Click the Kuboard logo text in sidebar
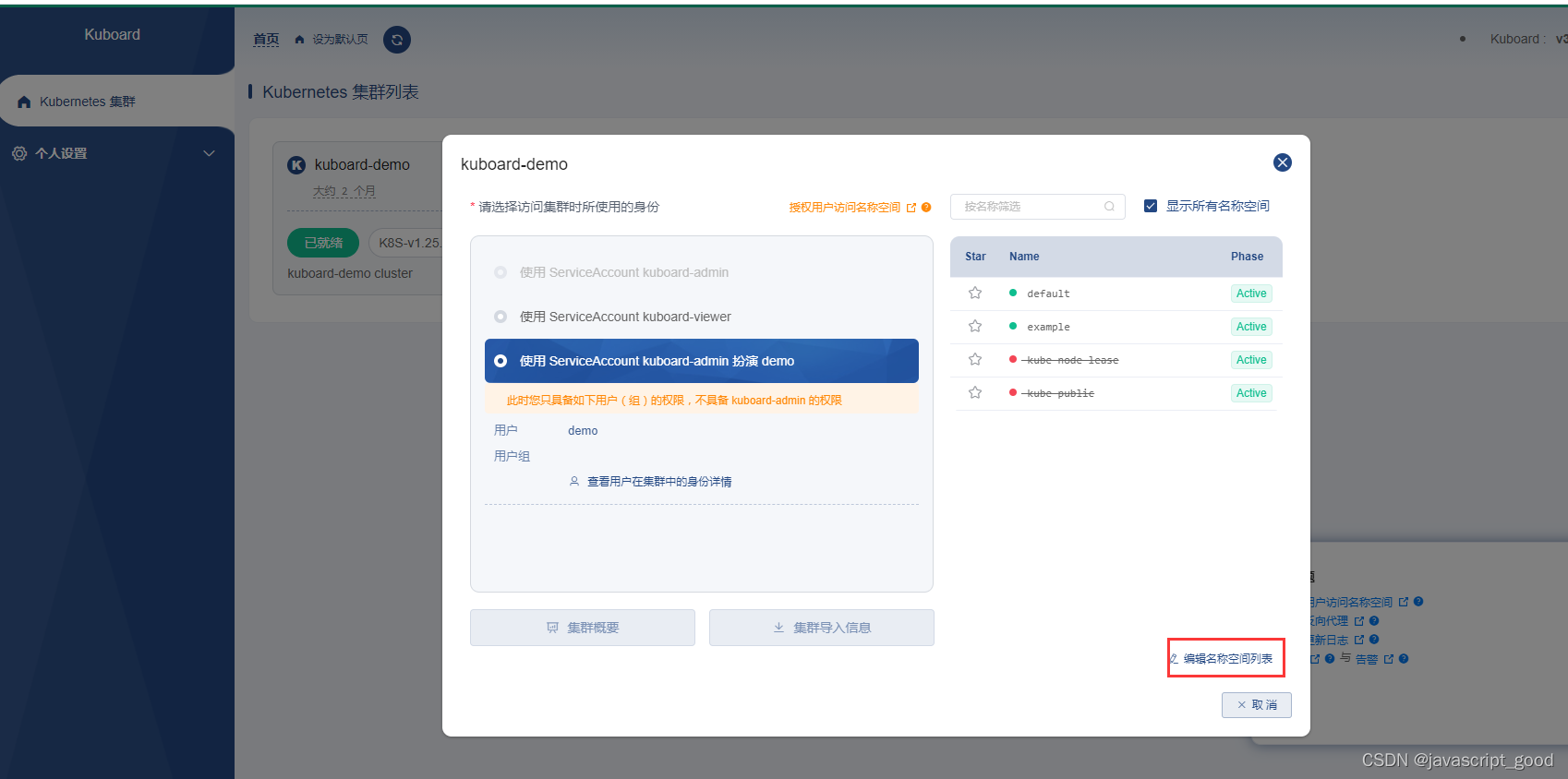The image size is (1568, 779). (x=113, y=35)
